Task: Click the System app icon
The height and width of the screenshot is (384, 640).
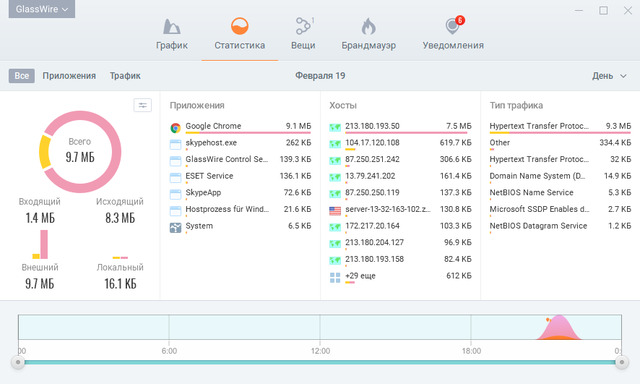Action: [x=176, y=227]
